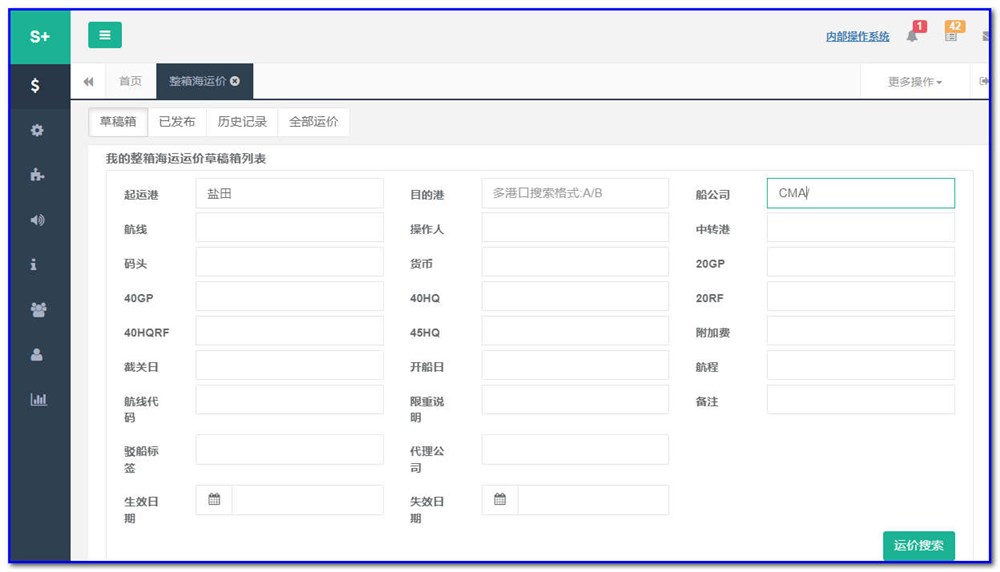Viewport: 1000px width, 572px height.
Task: Click the 航线代码 input field
Action: (x=290, y=400)
